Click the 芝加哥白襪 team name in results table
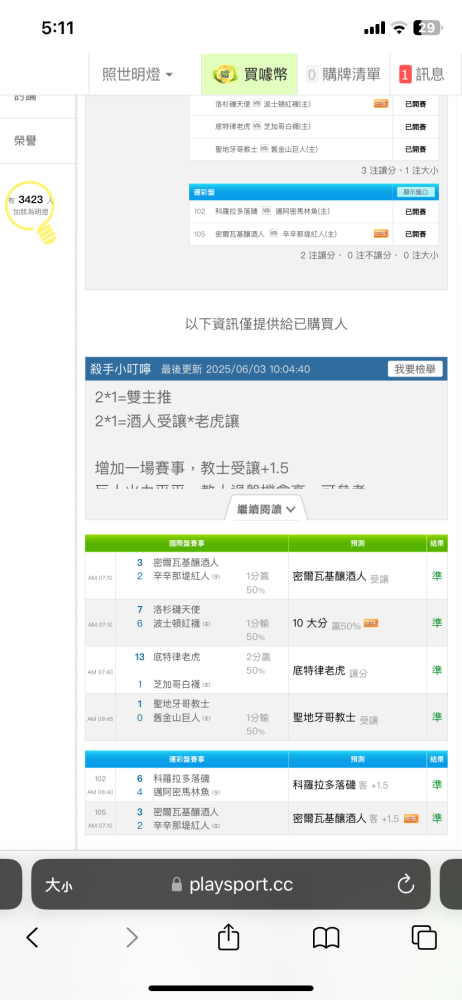 coord(177,684)
